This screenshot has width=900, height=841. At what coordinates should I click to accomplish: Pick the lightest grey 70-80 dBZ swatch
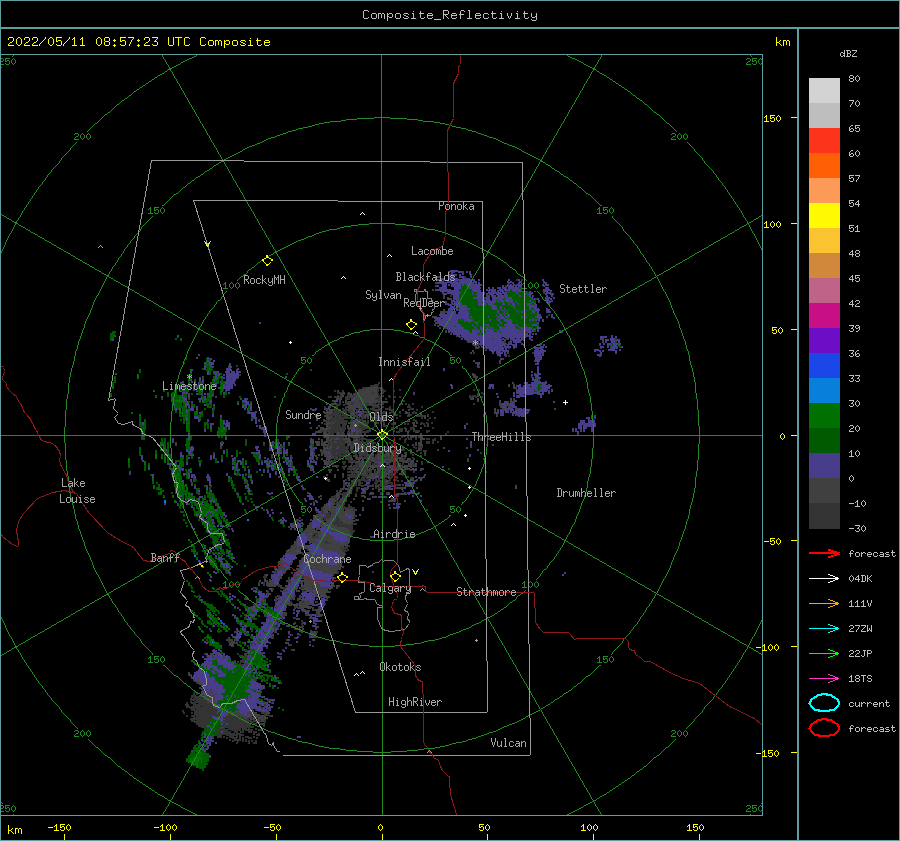pos(824,91)
